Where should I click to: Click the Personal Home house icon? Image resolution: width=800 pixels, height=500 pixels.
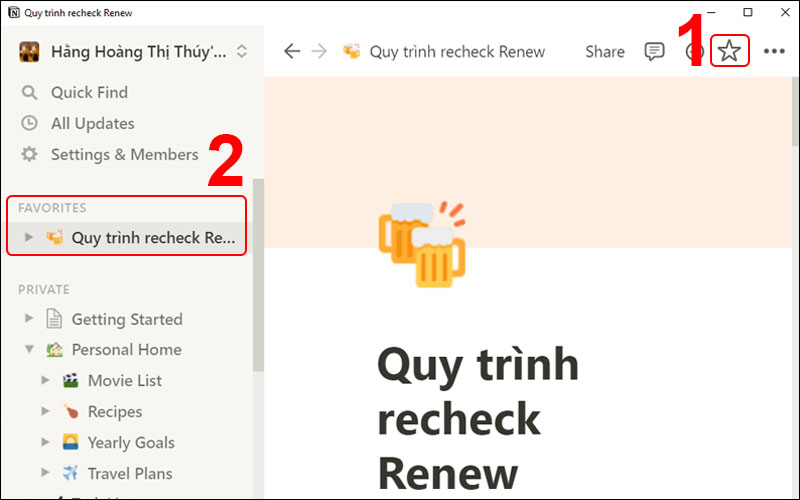pos(55,349)
